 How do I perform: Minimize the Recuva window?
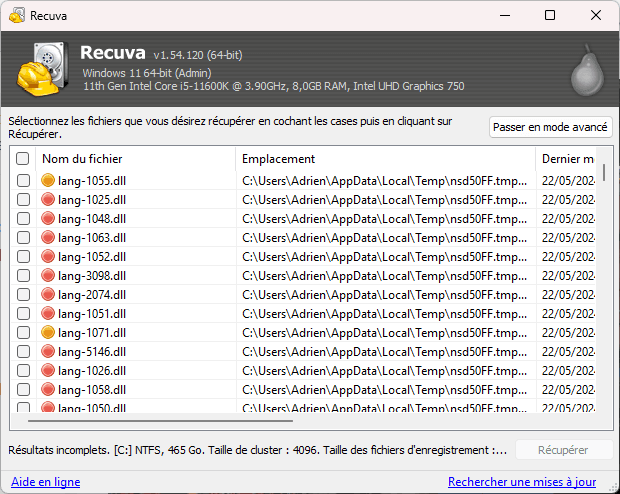tap(505, 15)
